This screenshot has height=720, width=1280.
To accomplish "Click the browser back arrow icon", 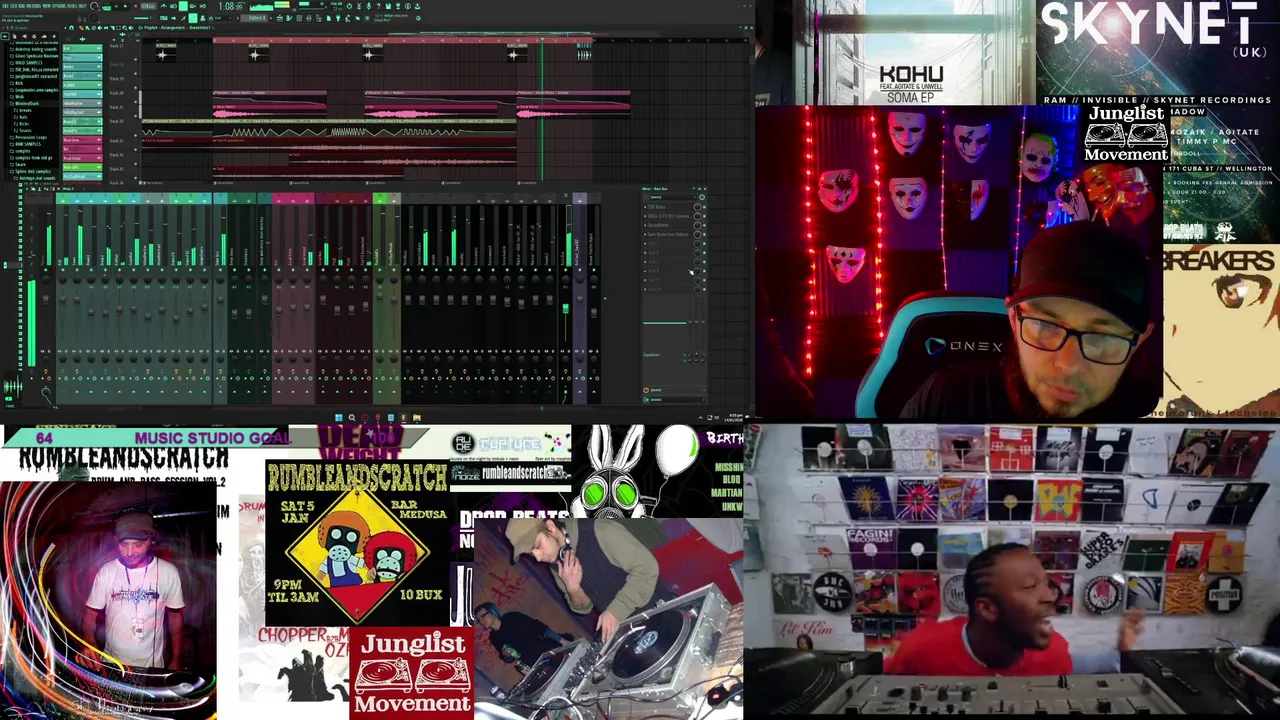I will point(5,36).
